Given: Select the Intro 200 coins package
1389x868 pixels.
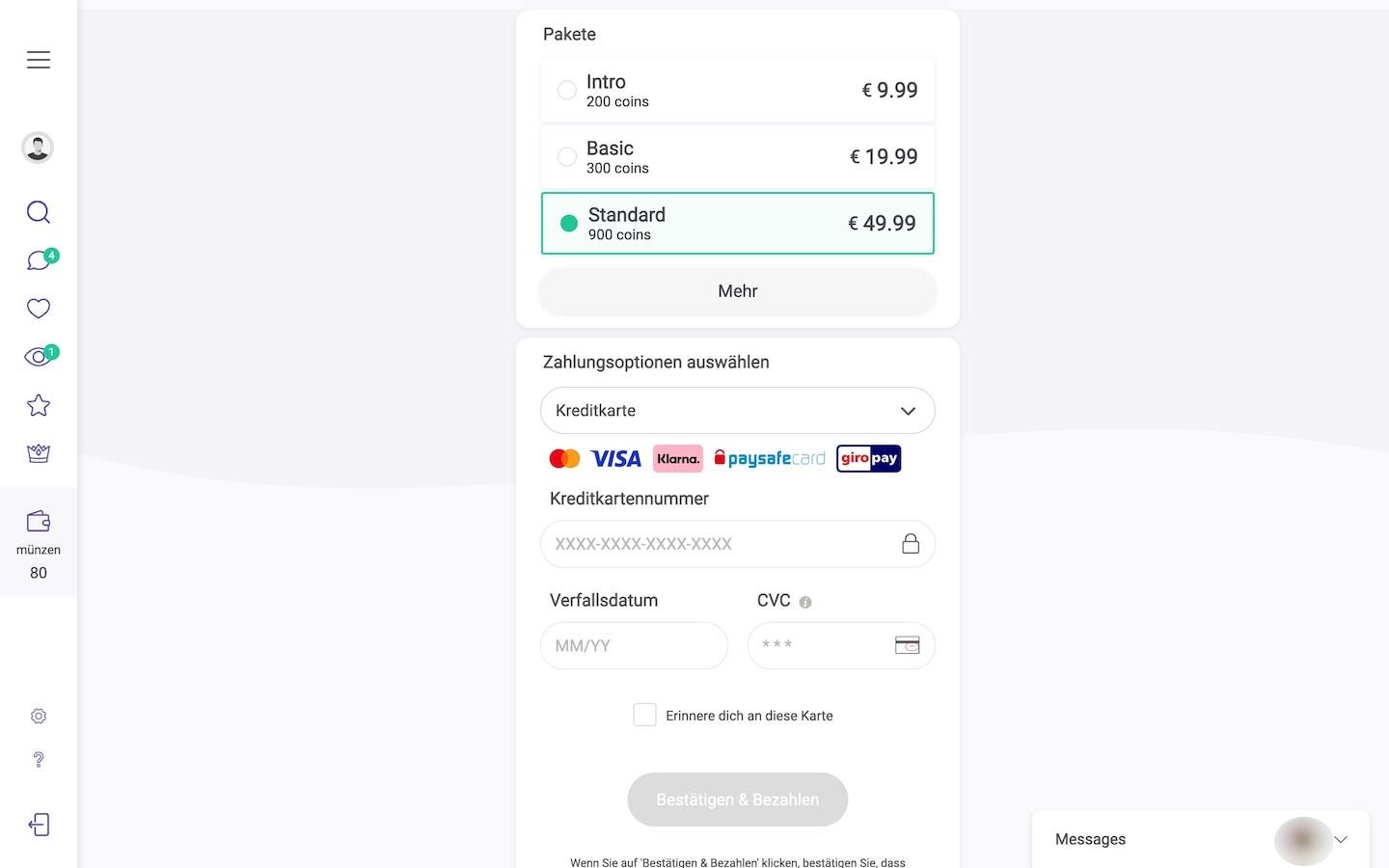Looking at the screenshot, I should (x=738, y=90).
